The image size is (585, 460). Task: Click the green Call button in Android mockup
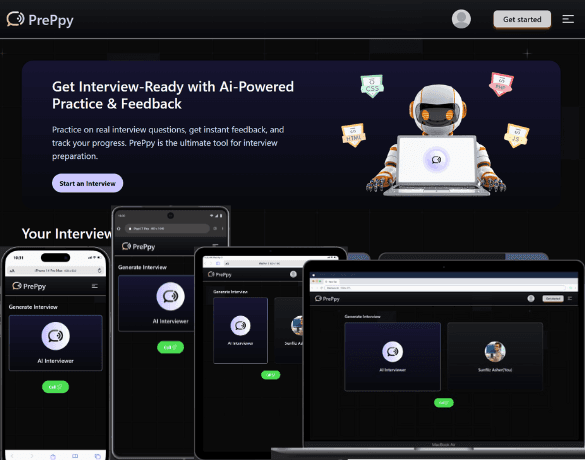171,347
